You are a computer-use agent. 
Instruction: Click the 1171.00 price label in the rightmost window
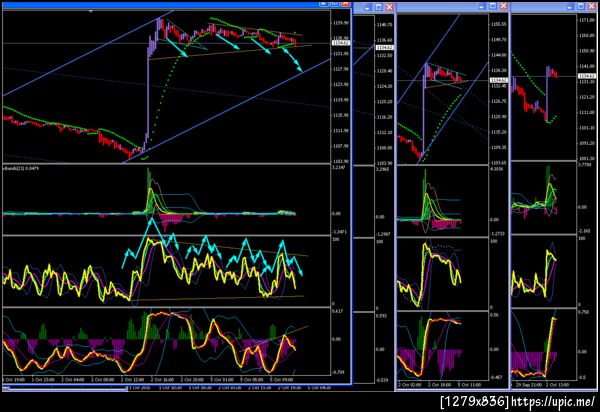coord(587,20)
